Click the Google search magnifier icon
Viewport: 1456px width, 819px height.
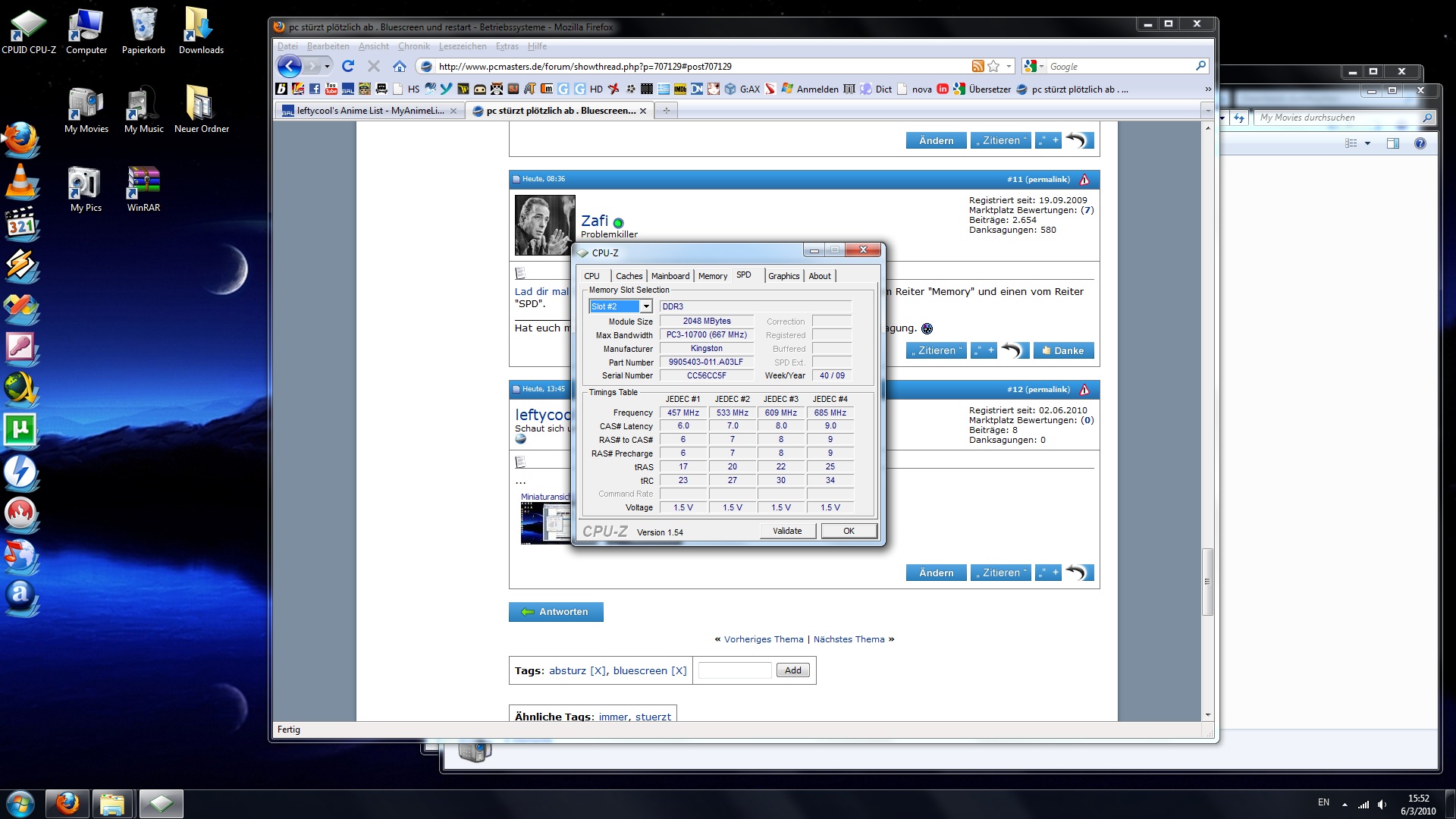tap(1200, 66)
